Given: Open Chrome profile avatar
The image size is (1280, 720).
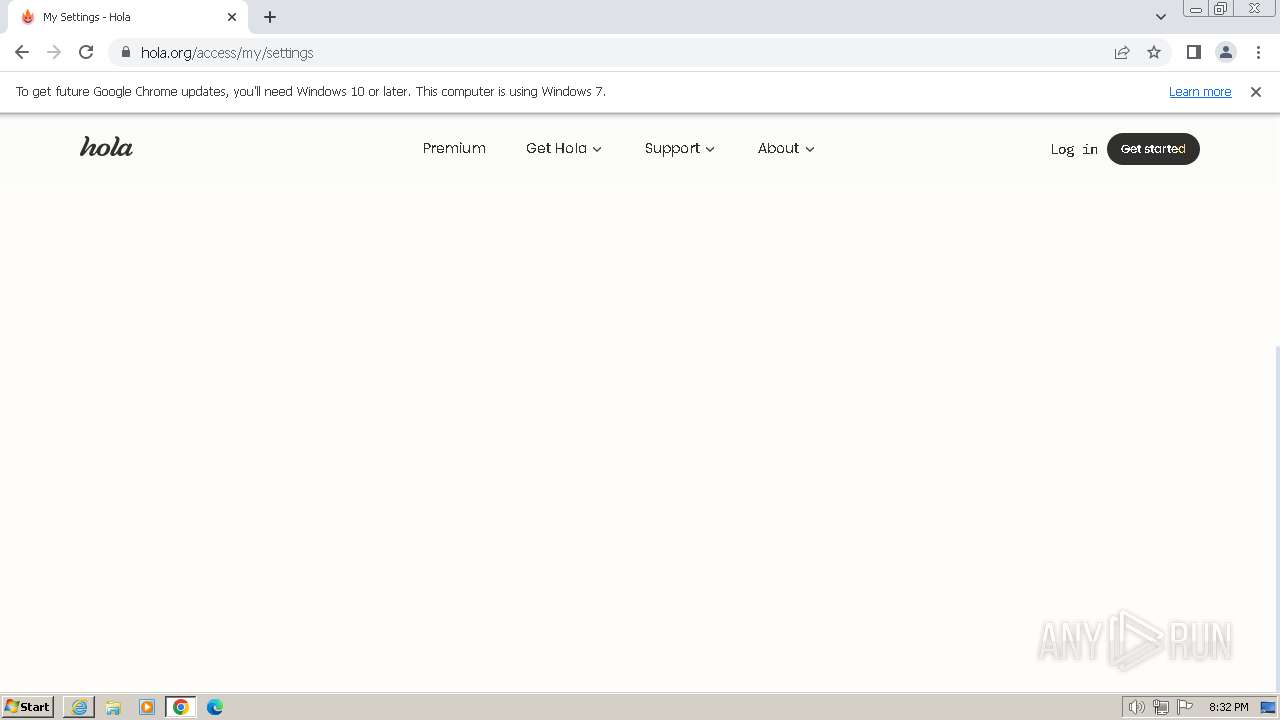Looking at the screenshot, I should [x=1226, y=52].
